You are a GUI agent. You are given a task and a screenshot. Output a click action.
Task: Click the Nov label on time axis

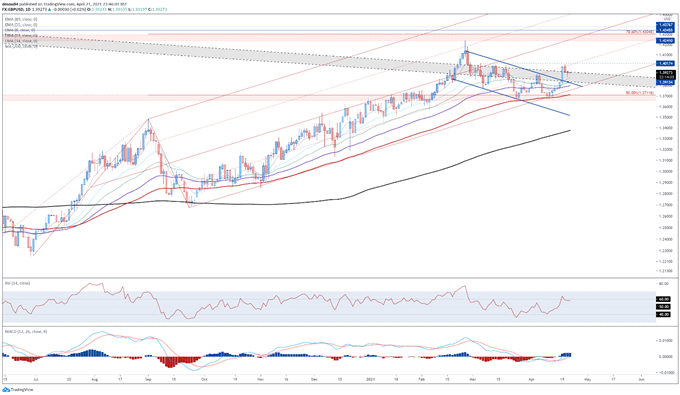(260, 379)
